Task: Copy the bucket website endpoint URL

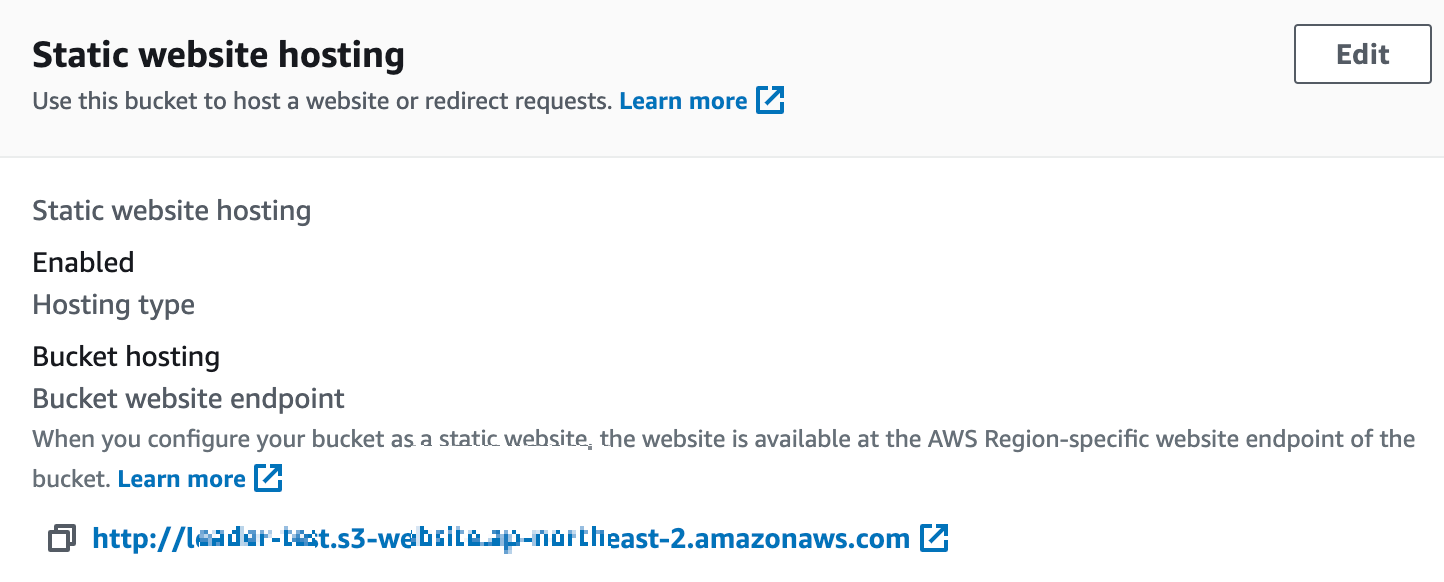Action: point(62,539)
